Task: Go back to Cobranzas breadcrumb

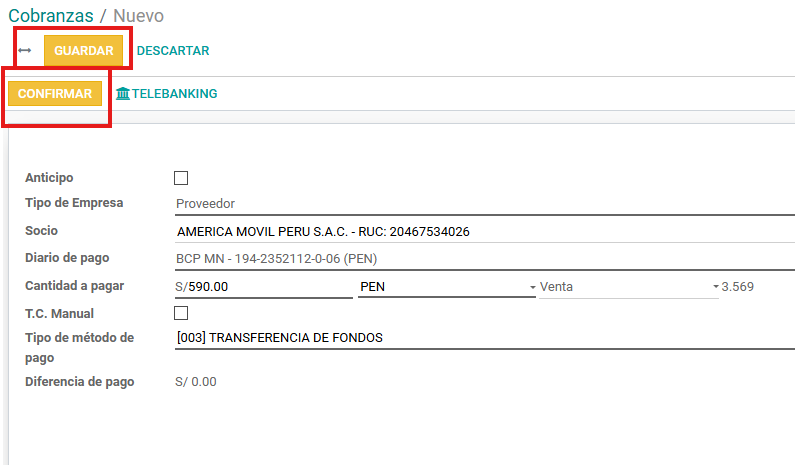Action: point(51,16)
